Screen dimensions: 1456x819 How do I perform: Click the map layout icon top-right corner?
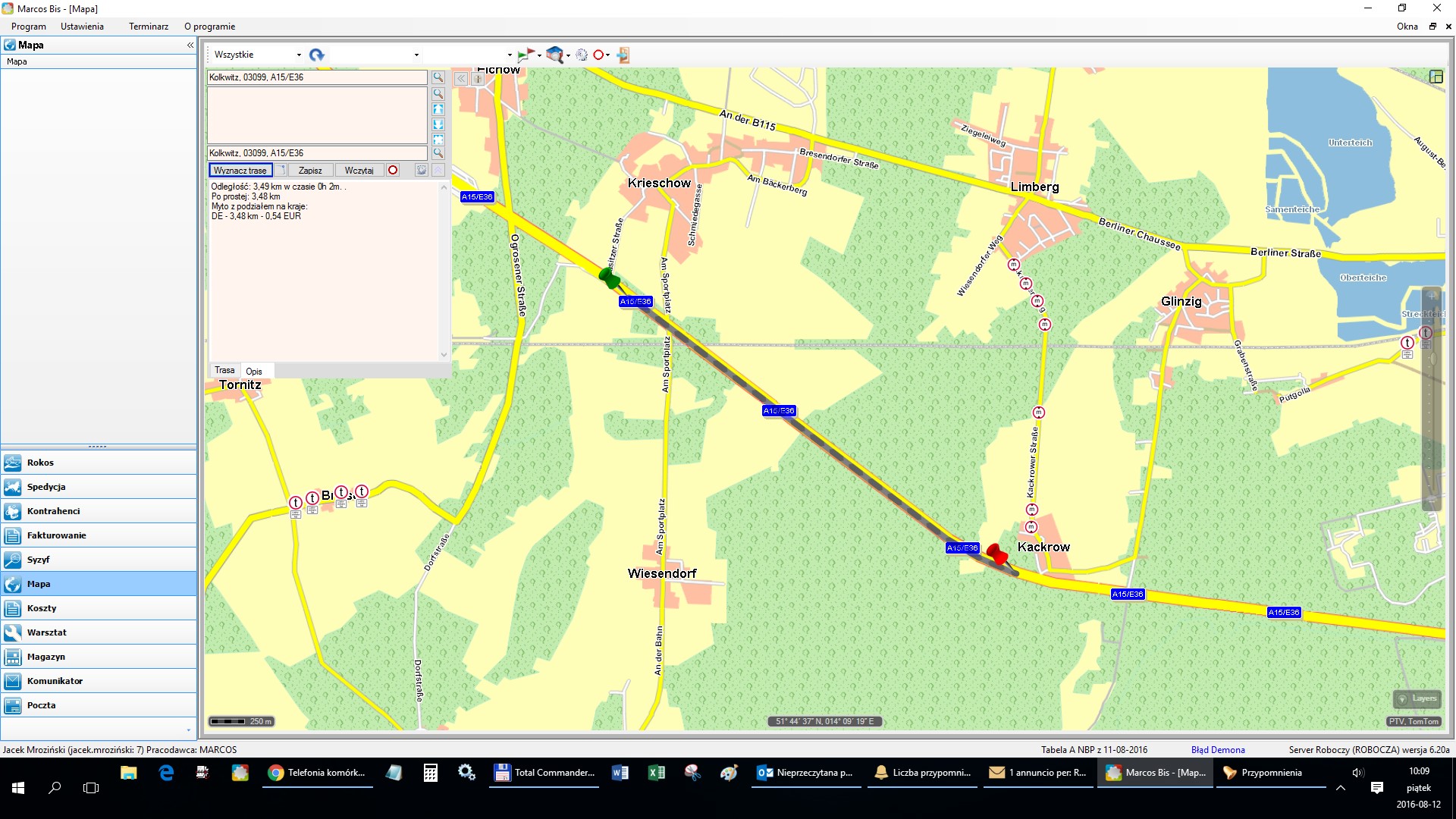[x=1436, y=77]
